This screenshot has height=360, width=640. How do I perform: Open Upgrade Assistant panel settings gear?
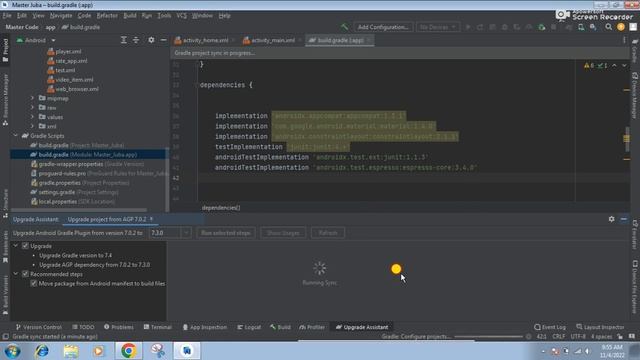point(611,219)
